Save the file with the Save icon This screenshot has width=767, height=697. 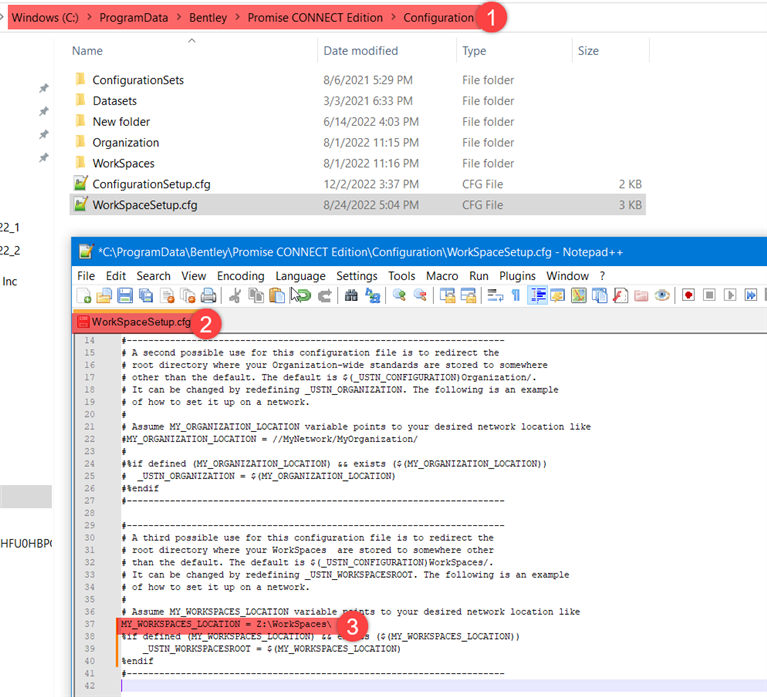coord(125,295)
